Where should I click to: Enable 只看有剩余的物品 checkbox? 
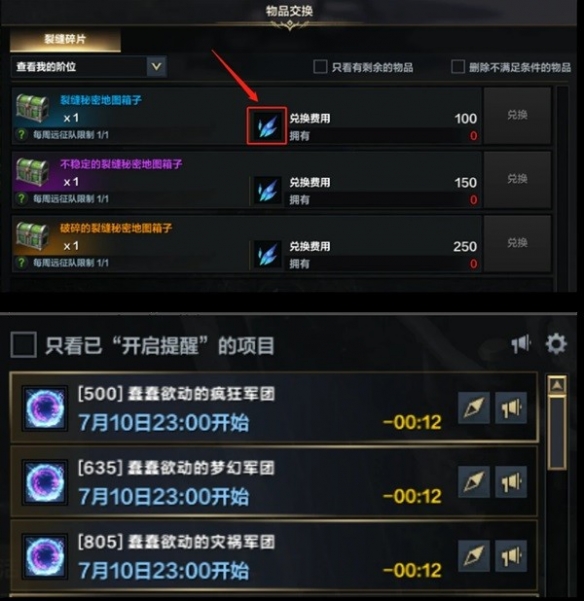[x=320, y=66]
